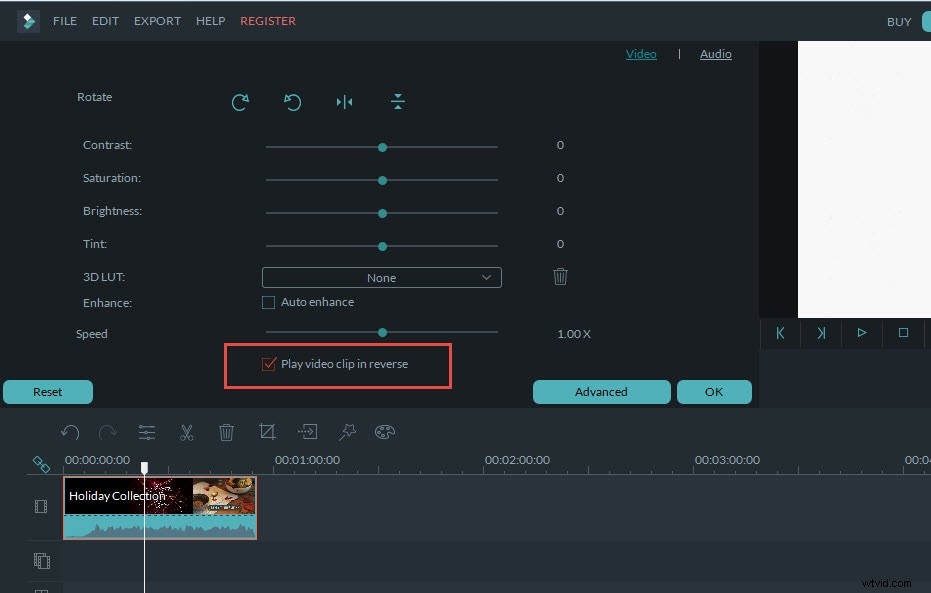Click the Undo icon above the timeline
Viewport: 931px width, 593px height.
pos(70,432)
